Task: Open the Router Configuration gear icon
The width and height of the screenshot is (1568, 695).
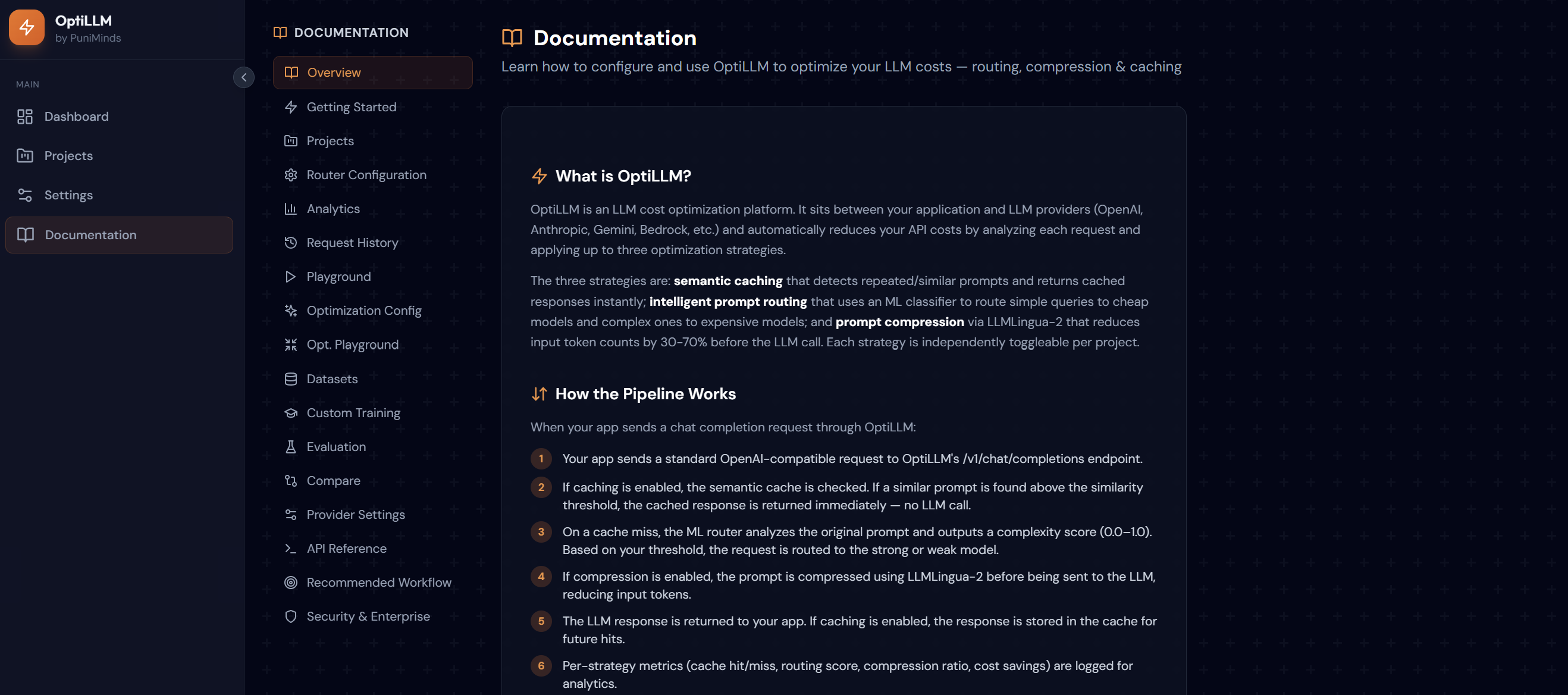Action: (x=291, y=176)
